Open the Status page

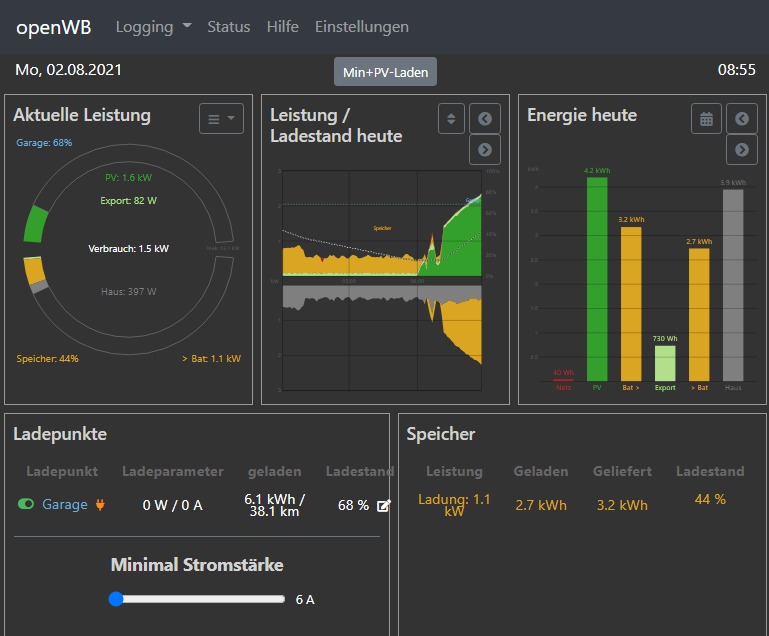click(228, 27)
